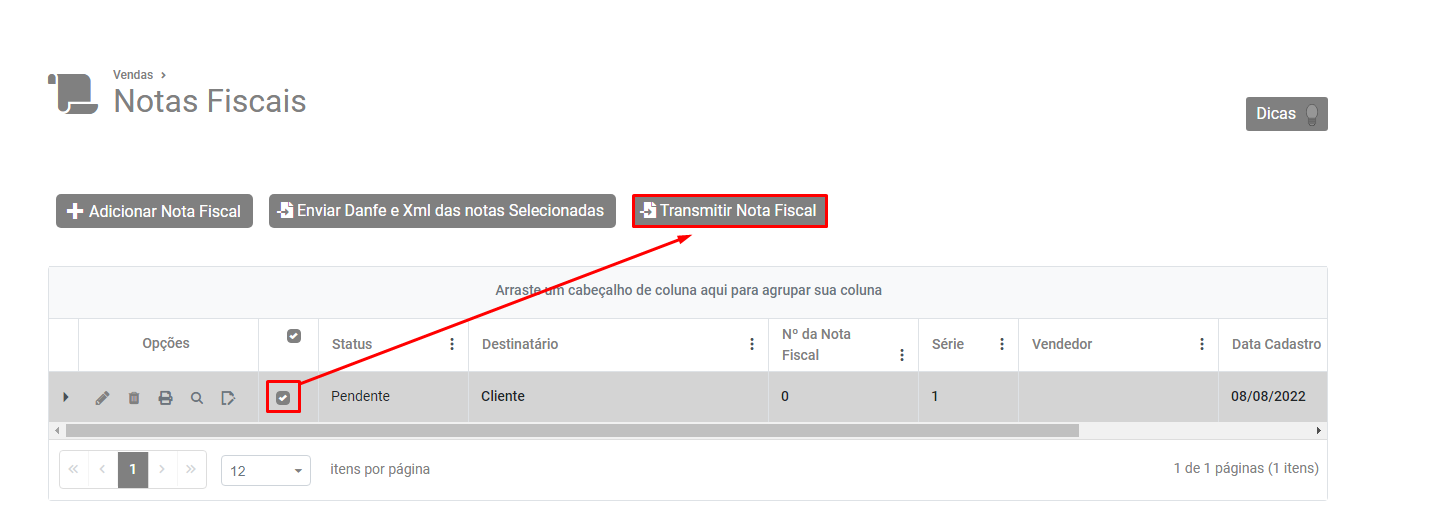Click the Adicionar Nota Fiscal button
Screen dimensions: 1449x518
(154, 211)
